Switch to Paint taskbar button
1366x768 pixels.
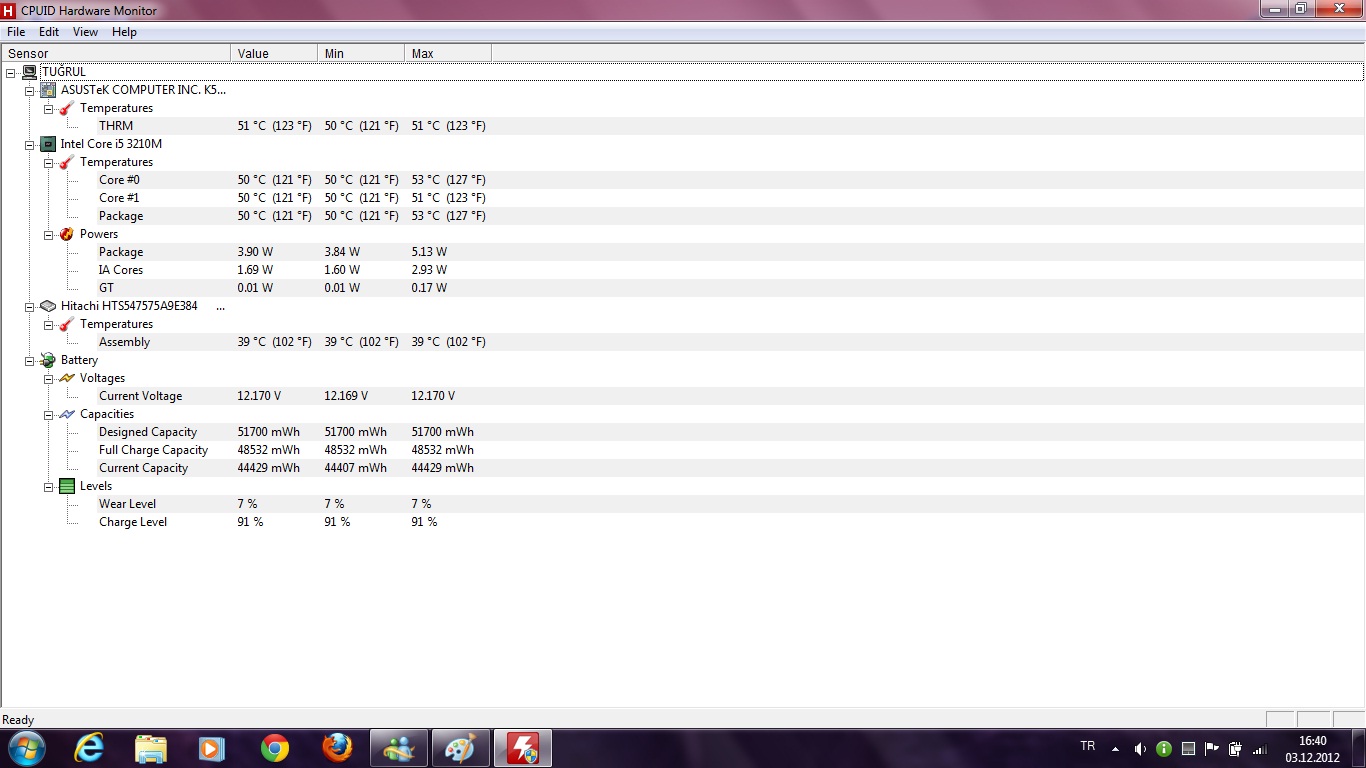click(x=461, y=748)
